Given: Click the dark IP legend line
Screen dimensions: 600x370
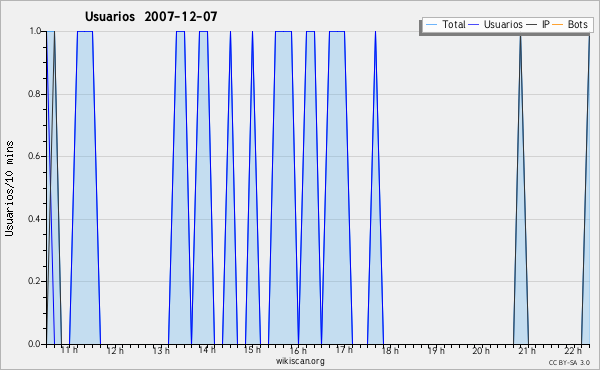Looking at the screenshot, I should (x=532, y=25).
